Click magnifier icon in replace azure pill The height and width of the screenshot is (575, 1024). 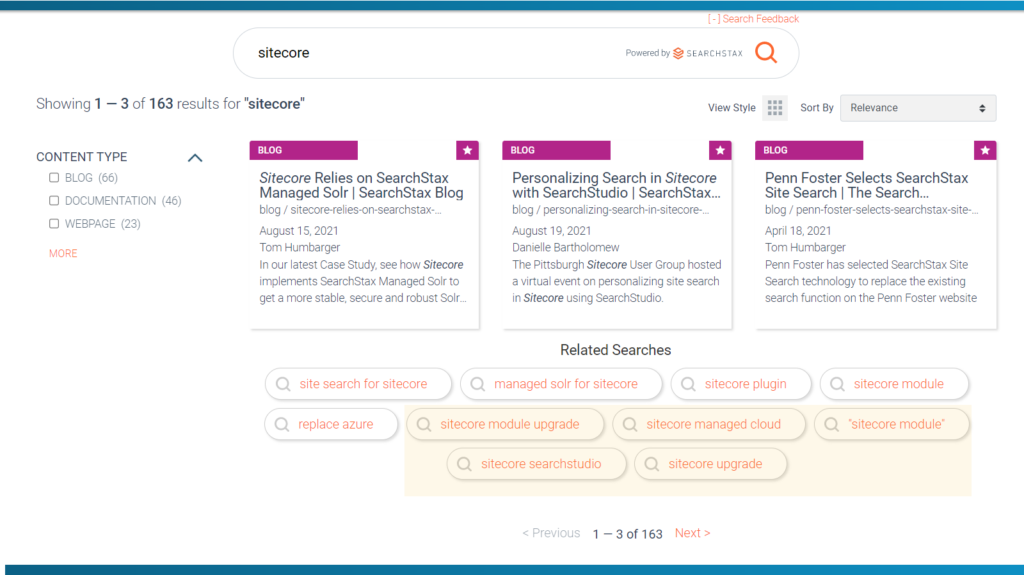[281, 425]
